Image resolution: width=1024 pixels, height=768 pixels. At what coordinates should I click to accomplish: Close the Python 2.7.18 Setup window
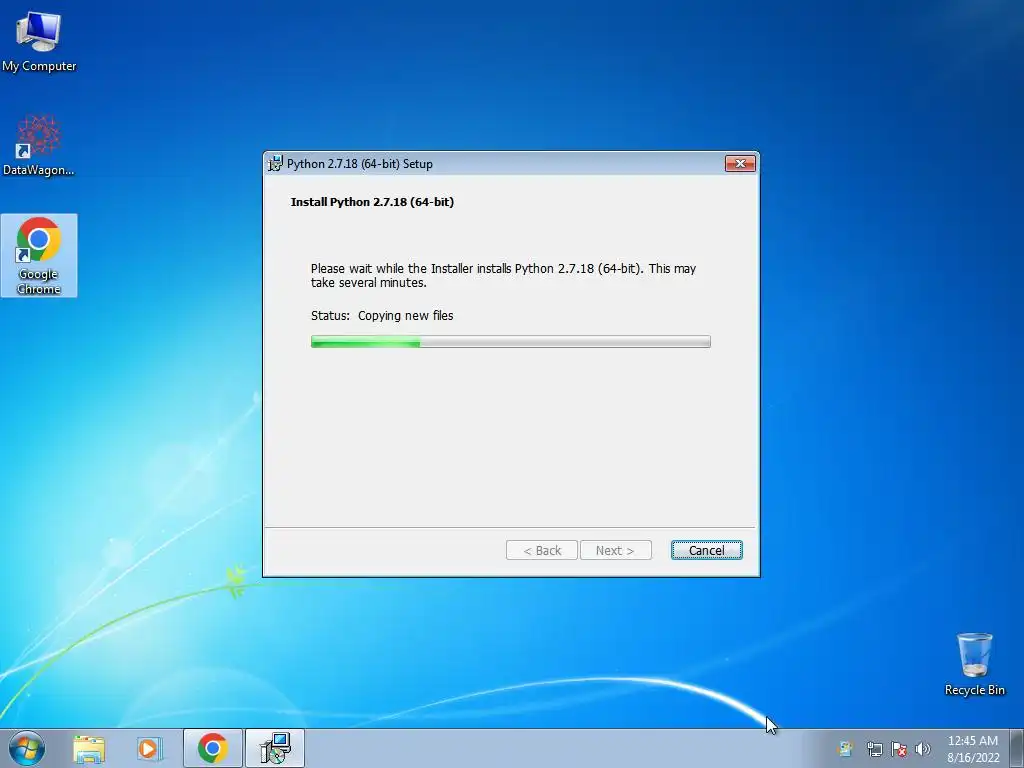coord(741,163)
